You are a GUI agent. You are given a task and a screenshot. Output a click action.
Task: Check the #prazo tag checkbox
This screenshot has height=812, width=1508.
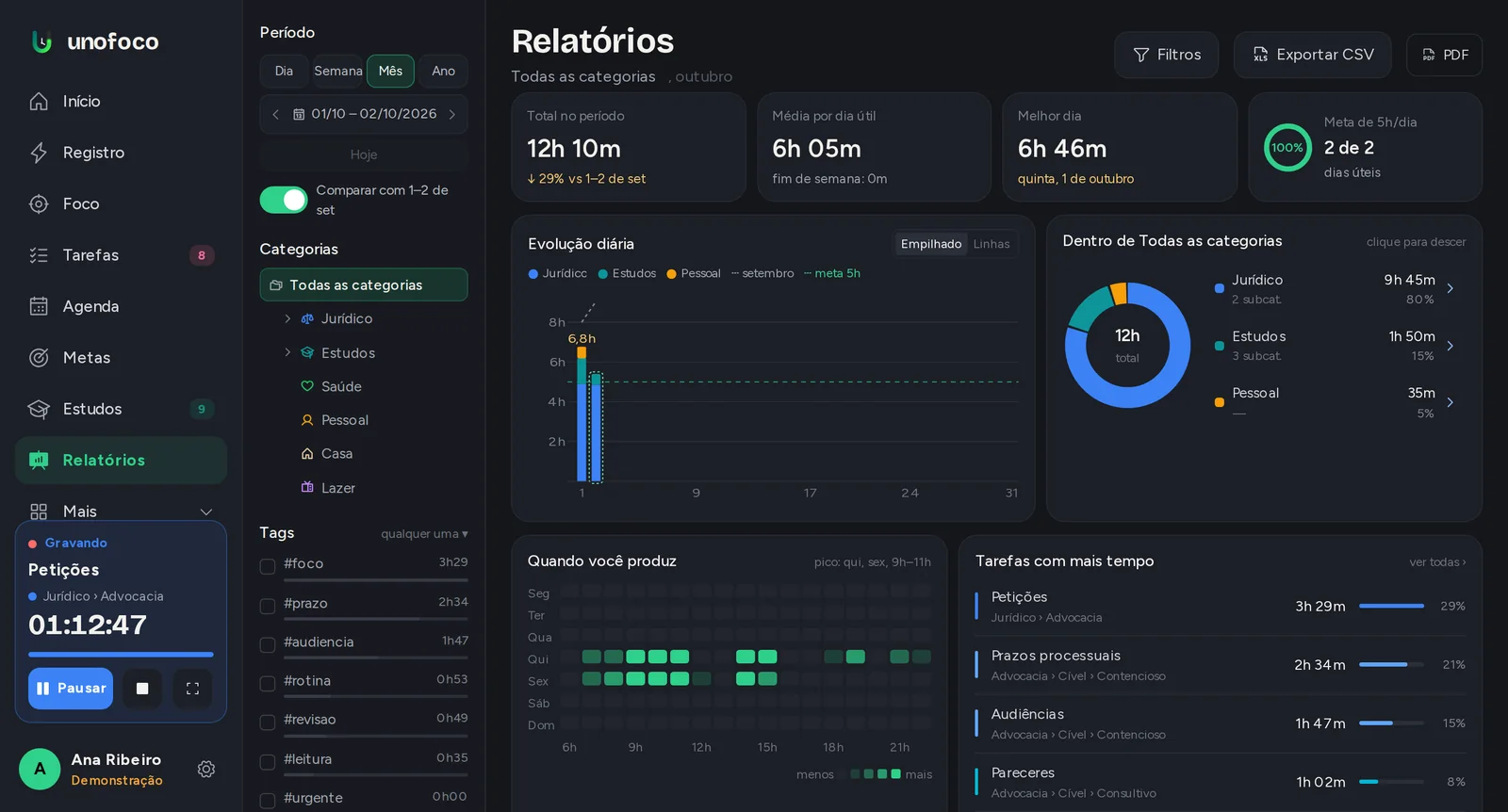[x=268, y=606]
